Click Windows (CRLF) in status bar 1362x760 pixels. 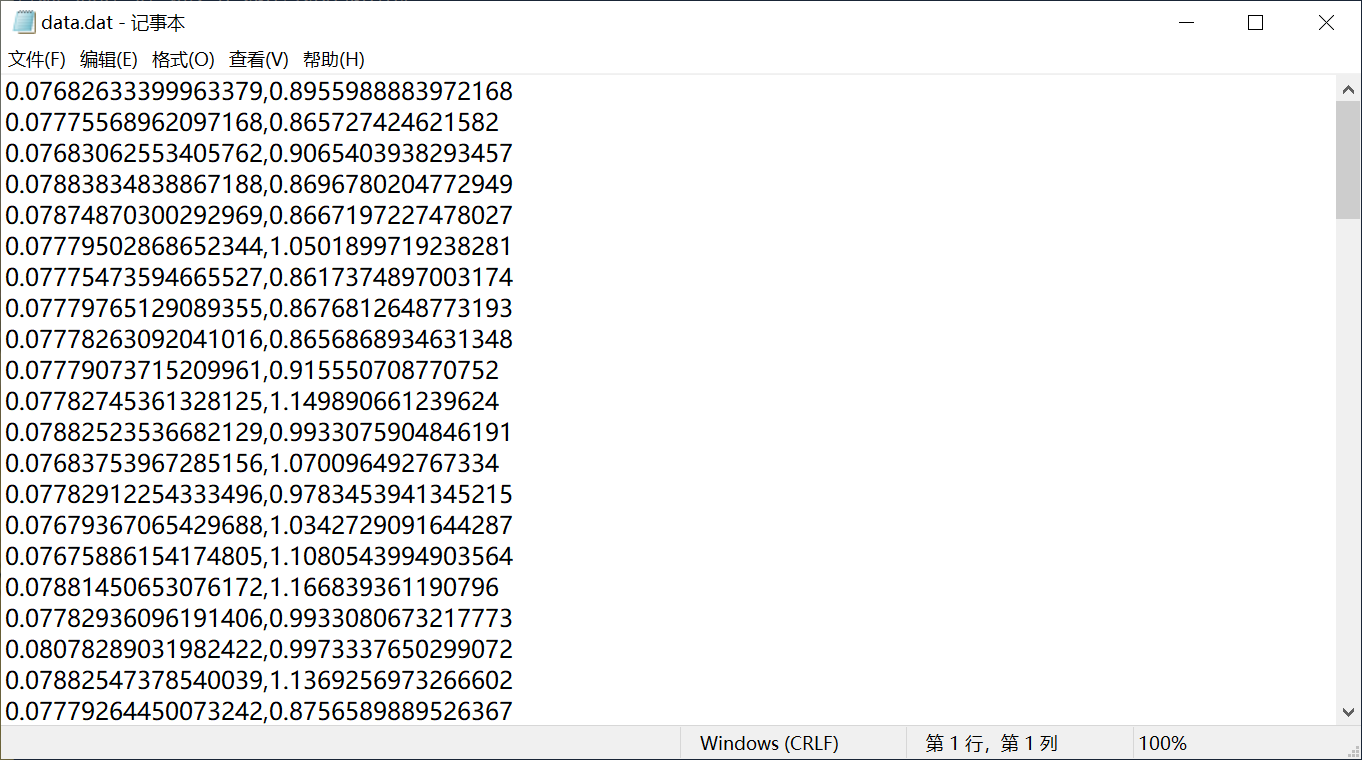(769, 744)
